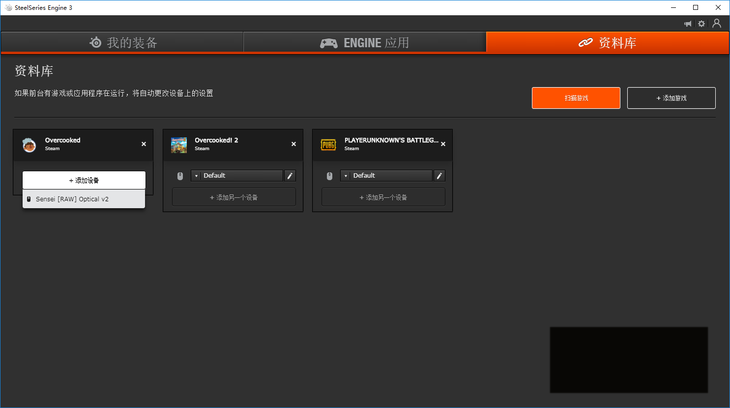The width and height of the screenshot is (730, 408).
Task: Open Default config dropdown for PUBG card
Action: click(386, 176)
